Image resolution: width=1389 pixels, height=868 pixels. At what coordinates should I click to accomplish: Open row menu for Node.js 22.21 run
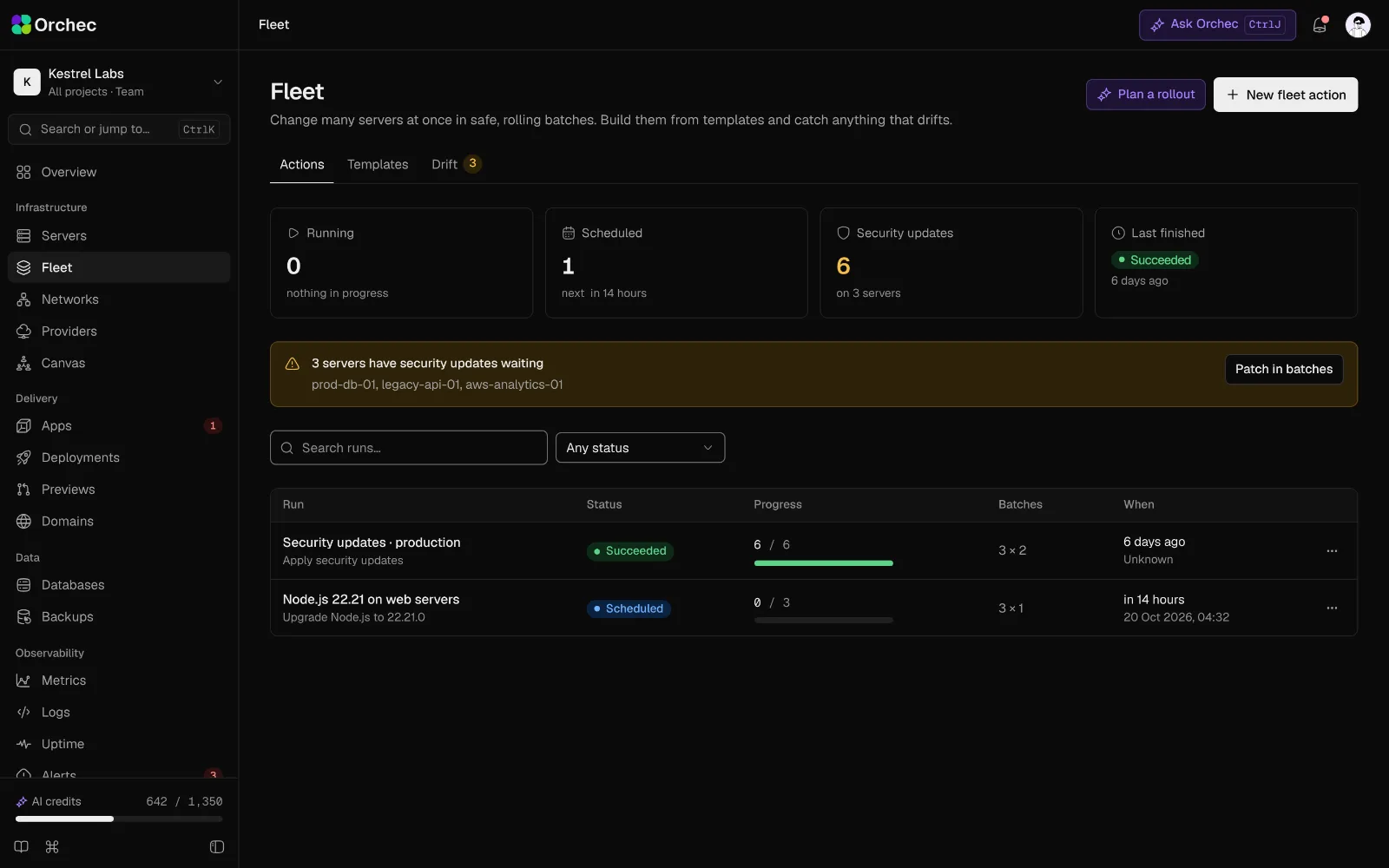pos(1332,608)
